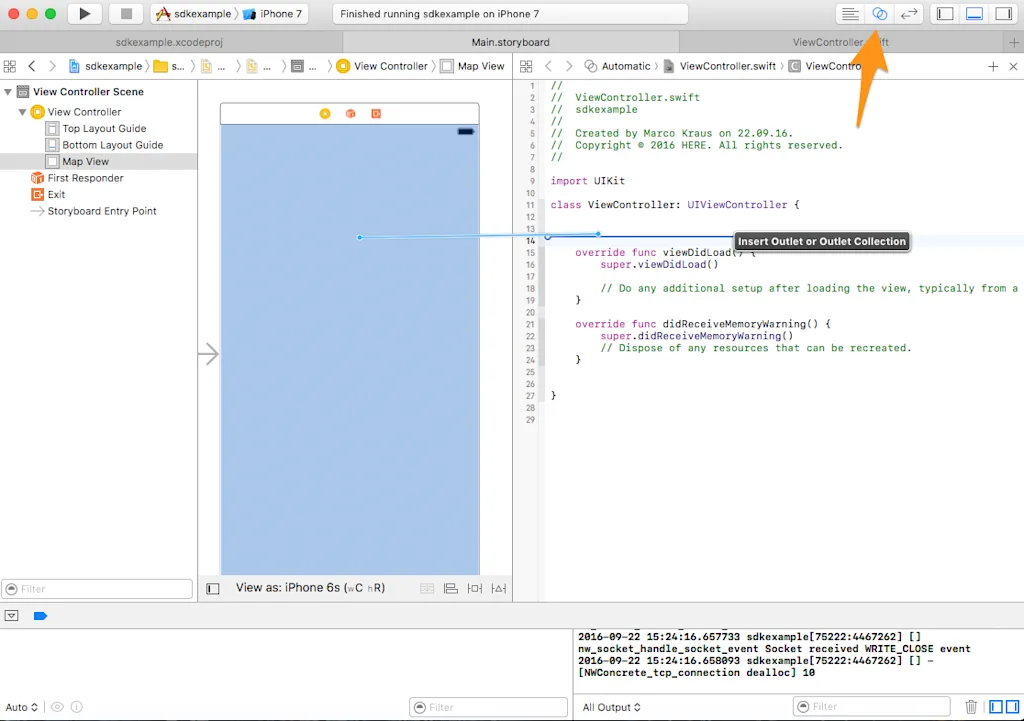Go forward in storyboard editor history
The image size is (1024, 721).
coord(52,66)
